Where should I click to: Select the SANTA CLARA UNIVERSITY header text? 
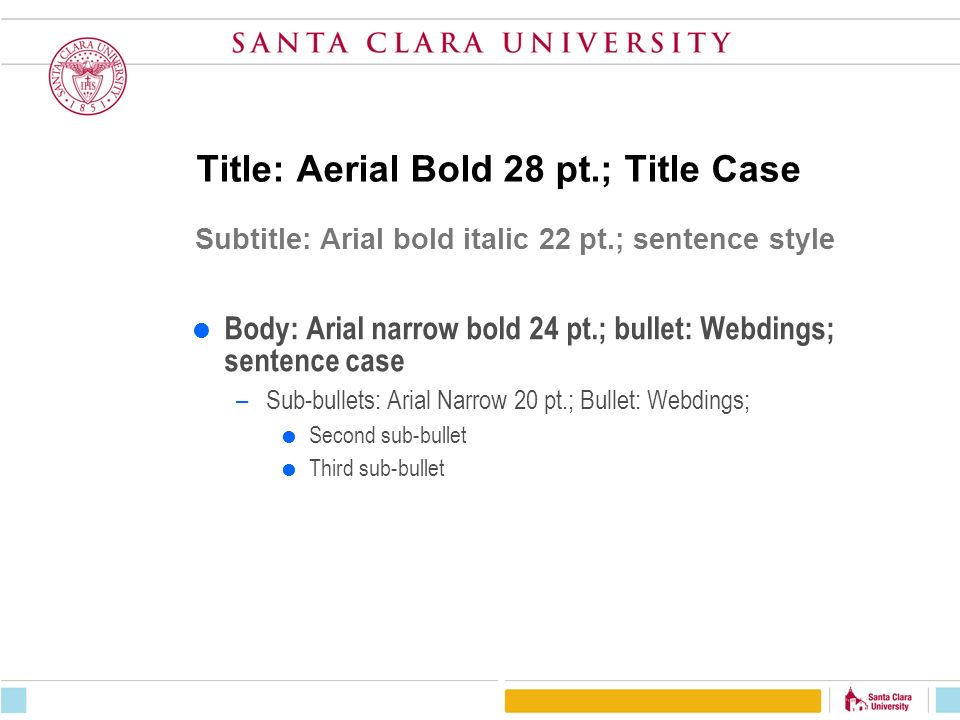point(481,43)
